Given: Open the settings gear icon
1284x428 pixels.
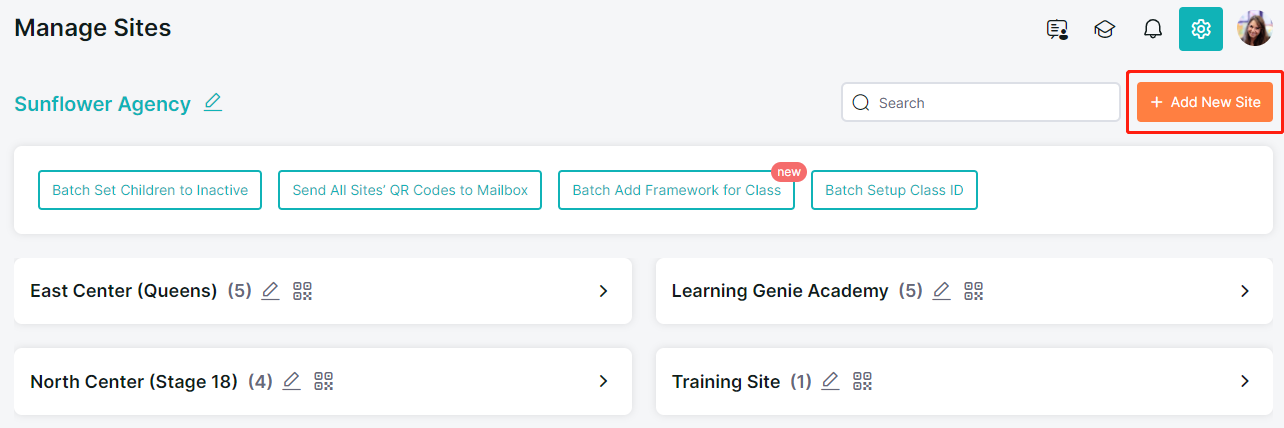Looking at the screenshot, I should click(x=1201, y=29).
